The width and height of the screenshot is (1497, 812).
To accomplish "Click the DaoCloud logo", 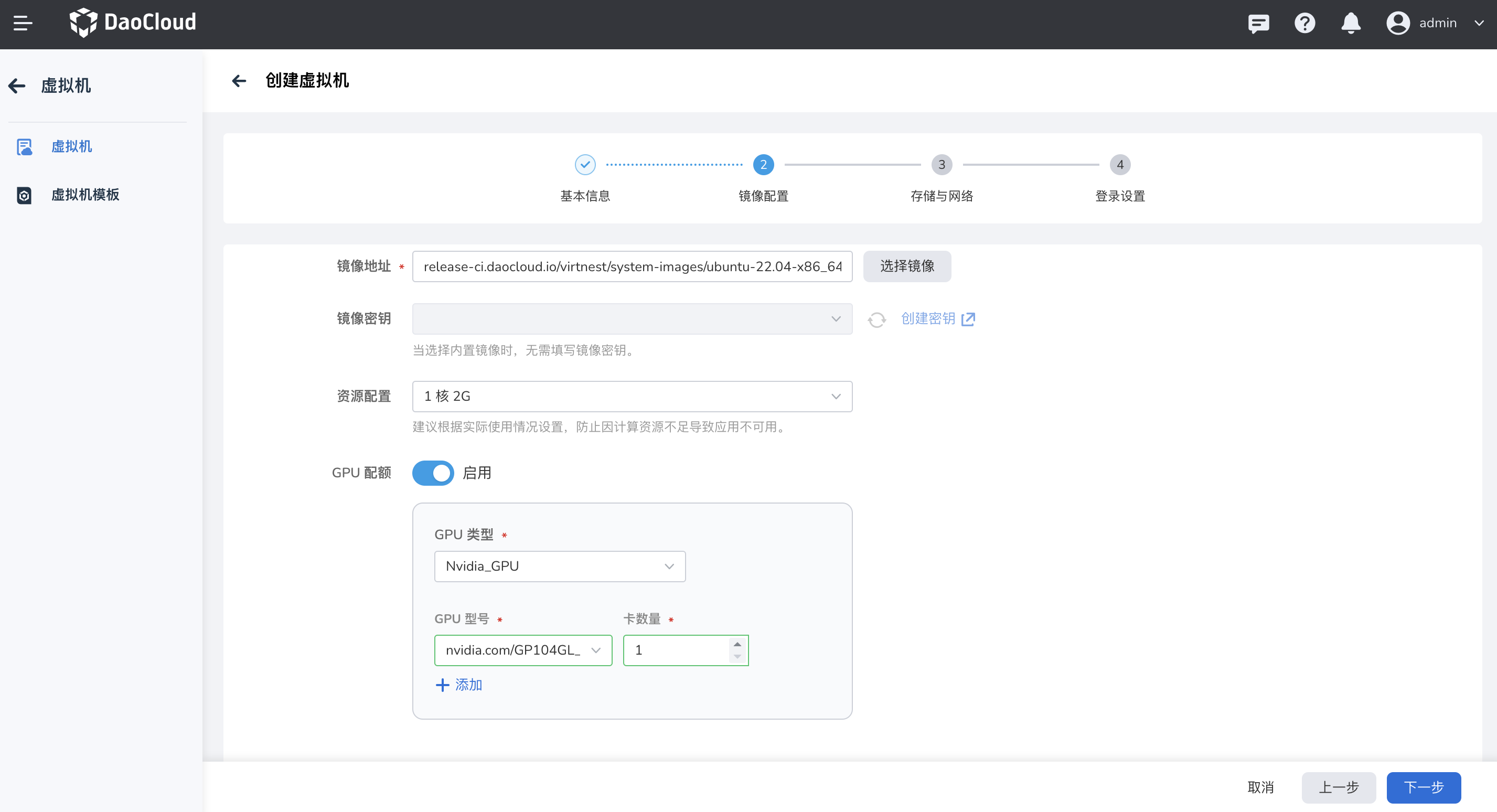I will click(133, 22).
